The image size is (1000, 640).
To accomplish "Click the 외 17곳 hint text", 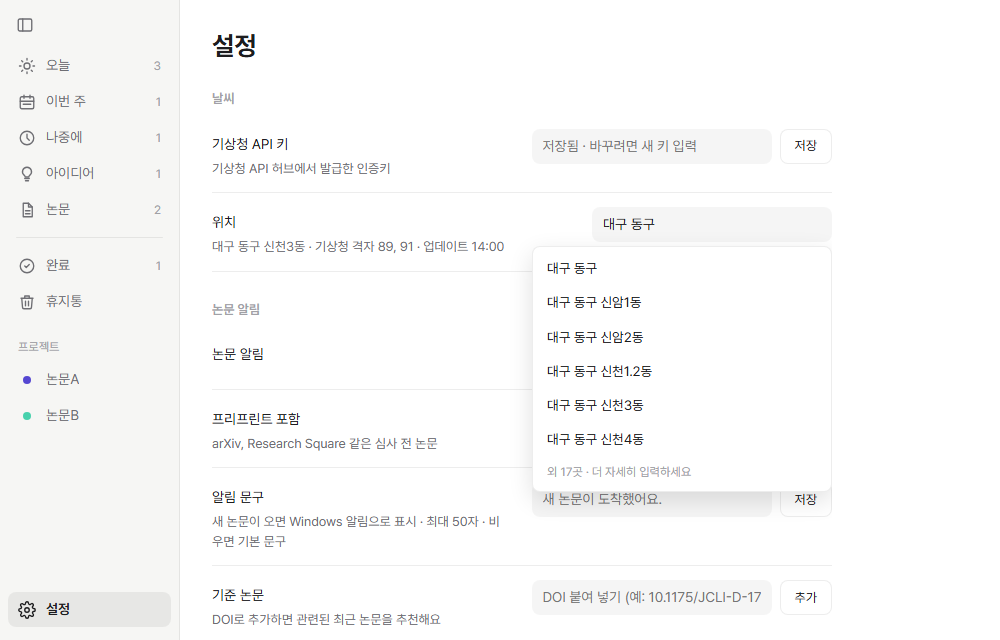I will click(x=619, y=472).
